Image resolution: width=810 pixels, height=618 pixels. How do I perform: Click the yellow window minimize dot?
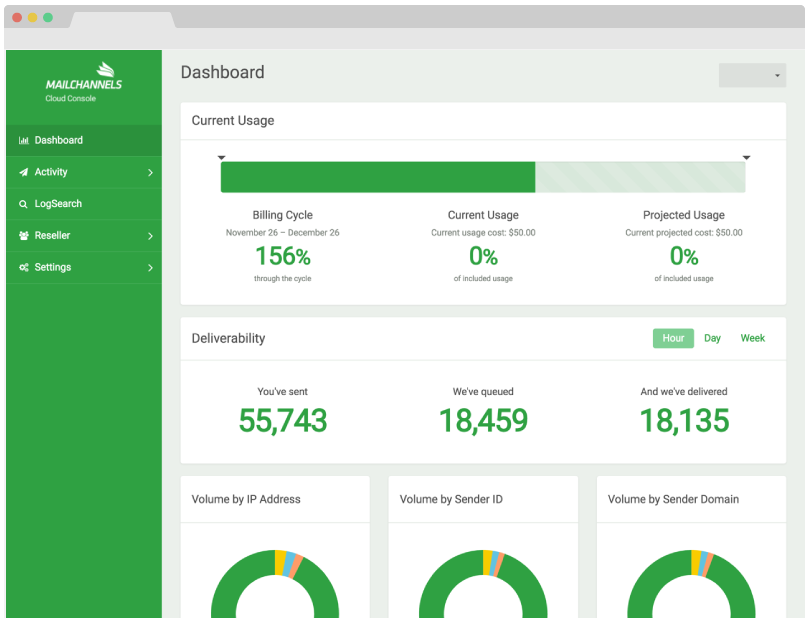point(33,18)
